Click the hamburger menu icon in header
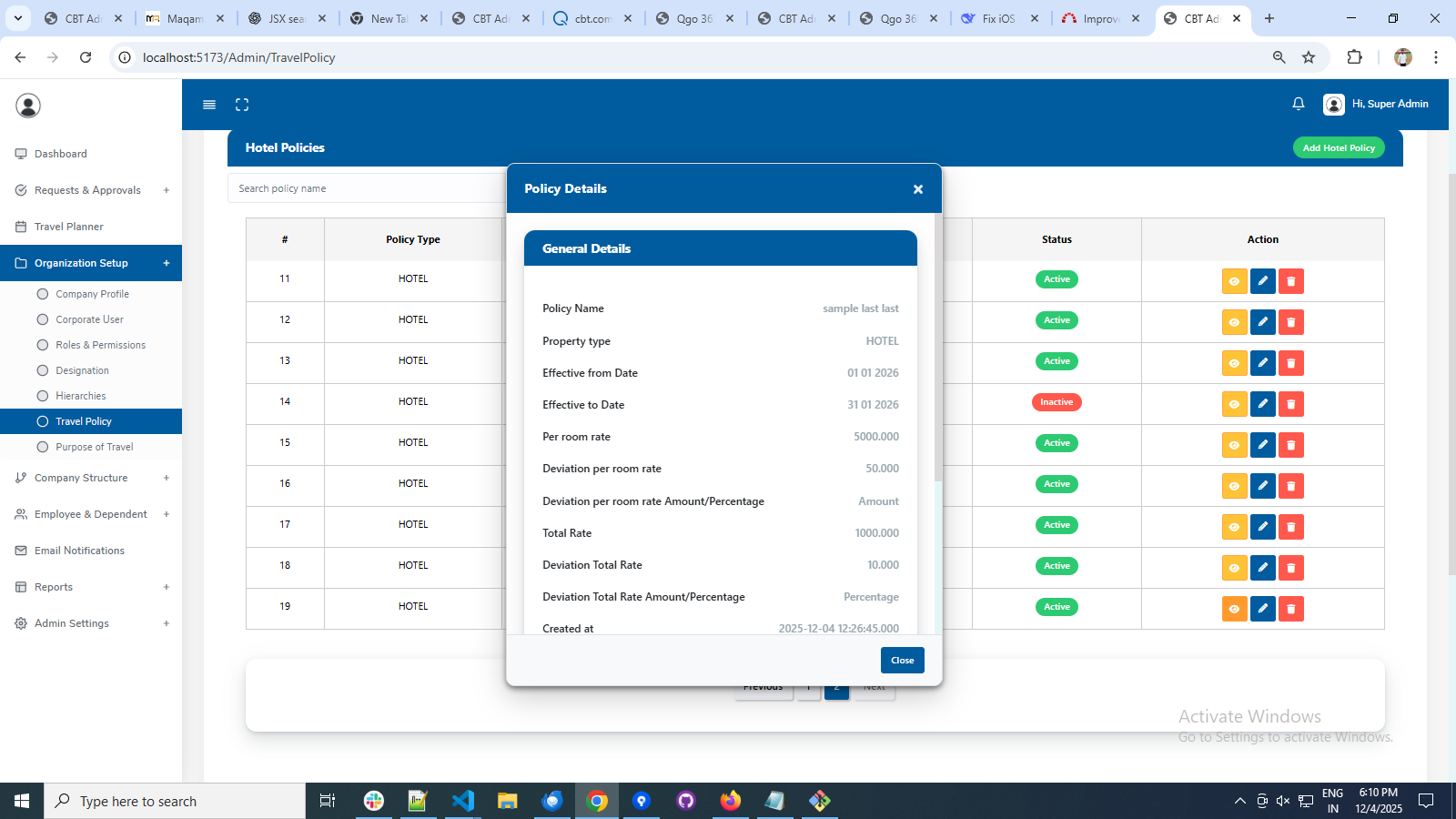This screenshot has height=819, width=1456. coord(209,105)
